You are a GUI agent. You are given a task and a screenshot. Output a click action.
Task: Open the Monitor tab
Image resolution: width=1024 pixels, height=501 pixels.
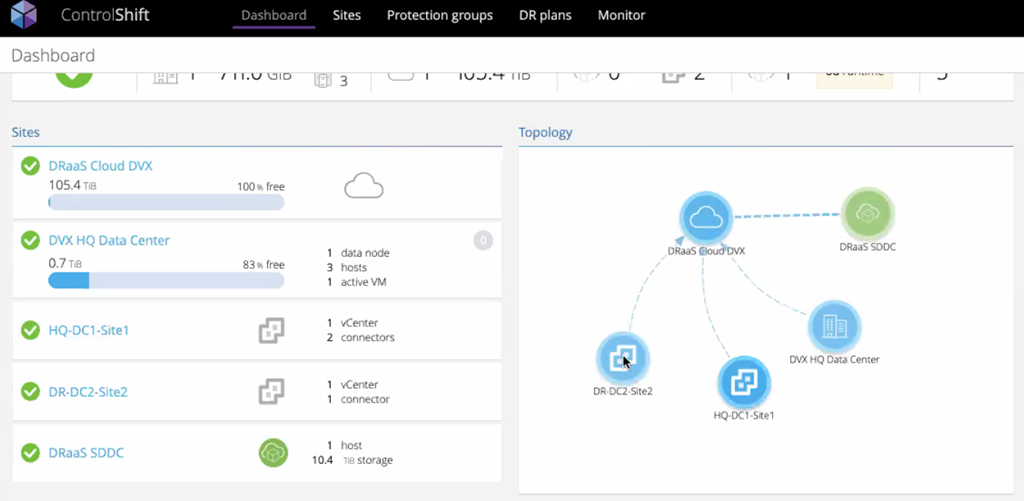621,15
